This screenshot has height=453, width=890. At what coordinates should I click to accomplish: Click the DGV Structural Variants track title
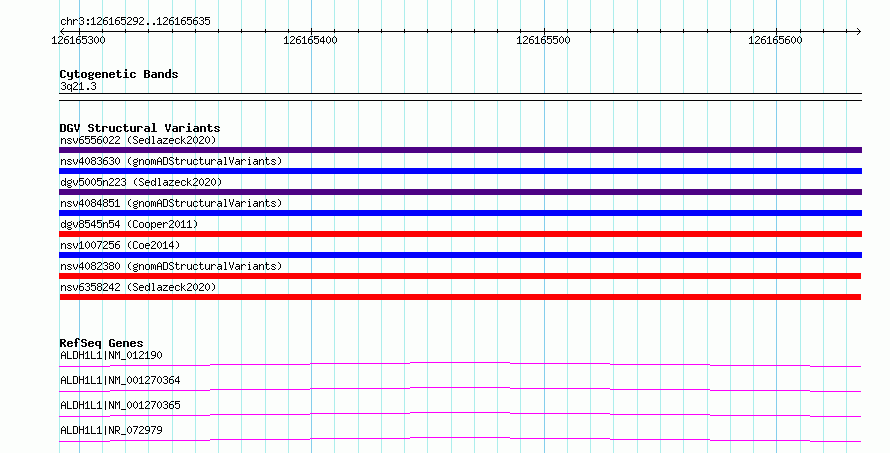(140, 128)
